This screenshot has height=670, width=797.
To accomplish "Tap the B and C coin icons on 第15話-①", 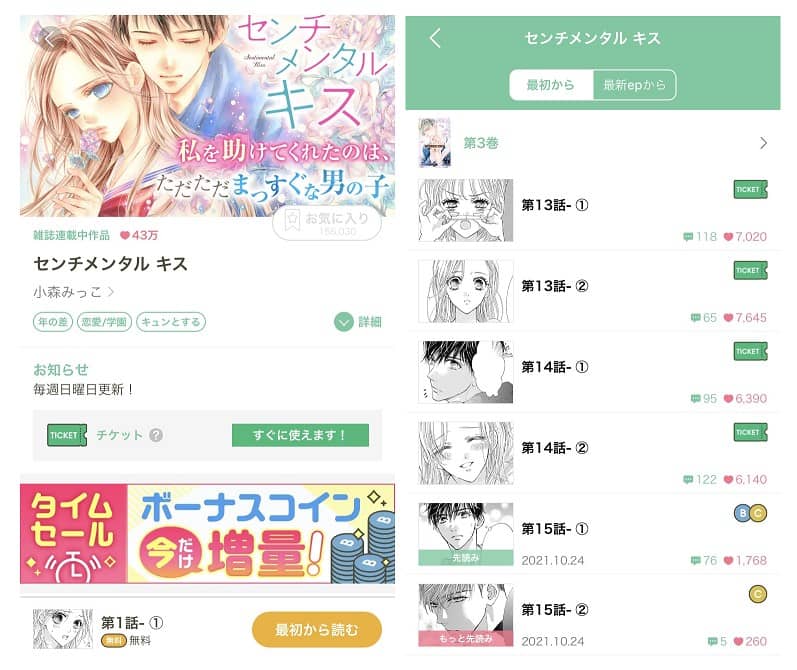I will pos(750,513).
